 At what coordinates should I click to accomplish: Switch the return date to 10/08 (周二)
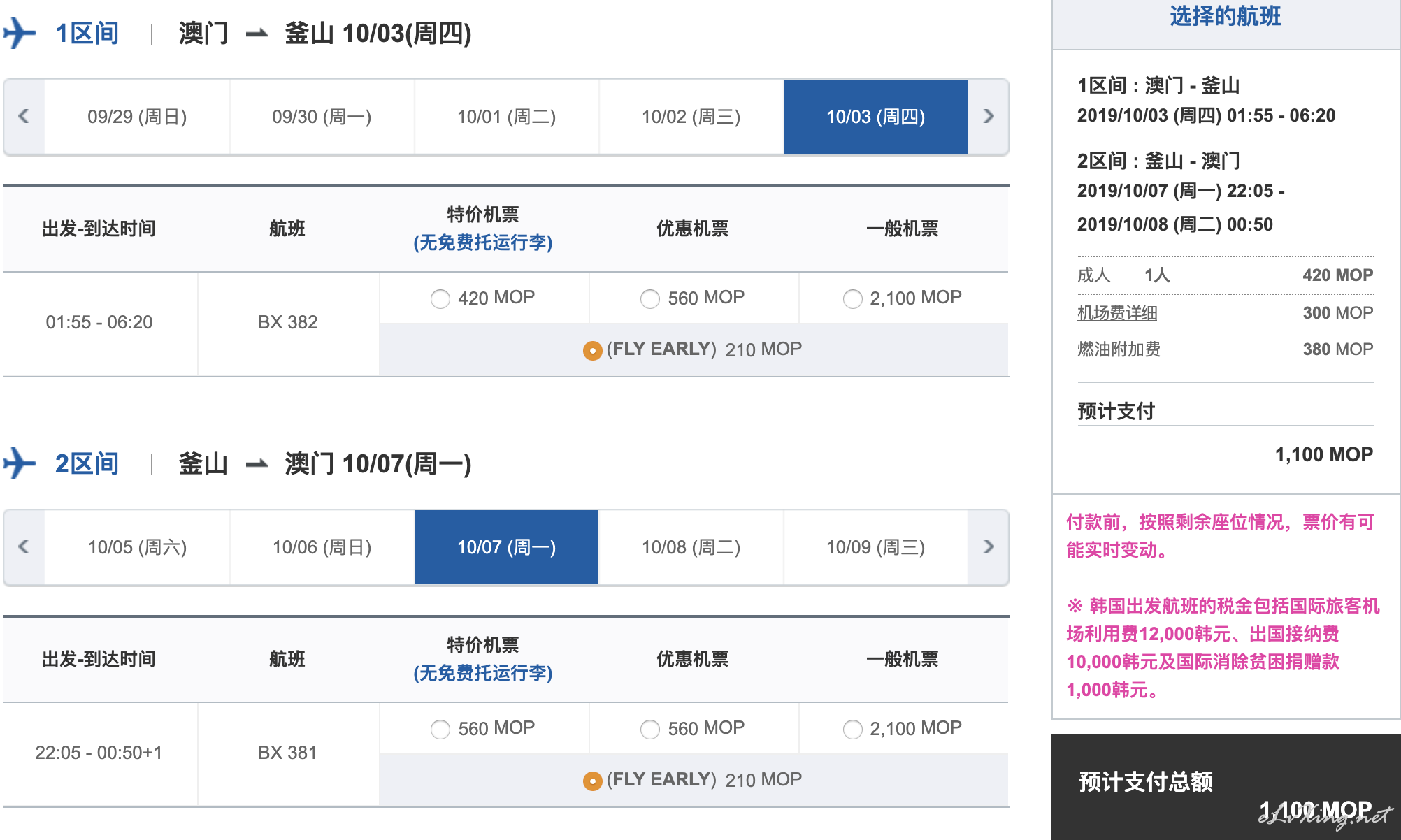(x=691, y=547)
